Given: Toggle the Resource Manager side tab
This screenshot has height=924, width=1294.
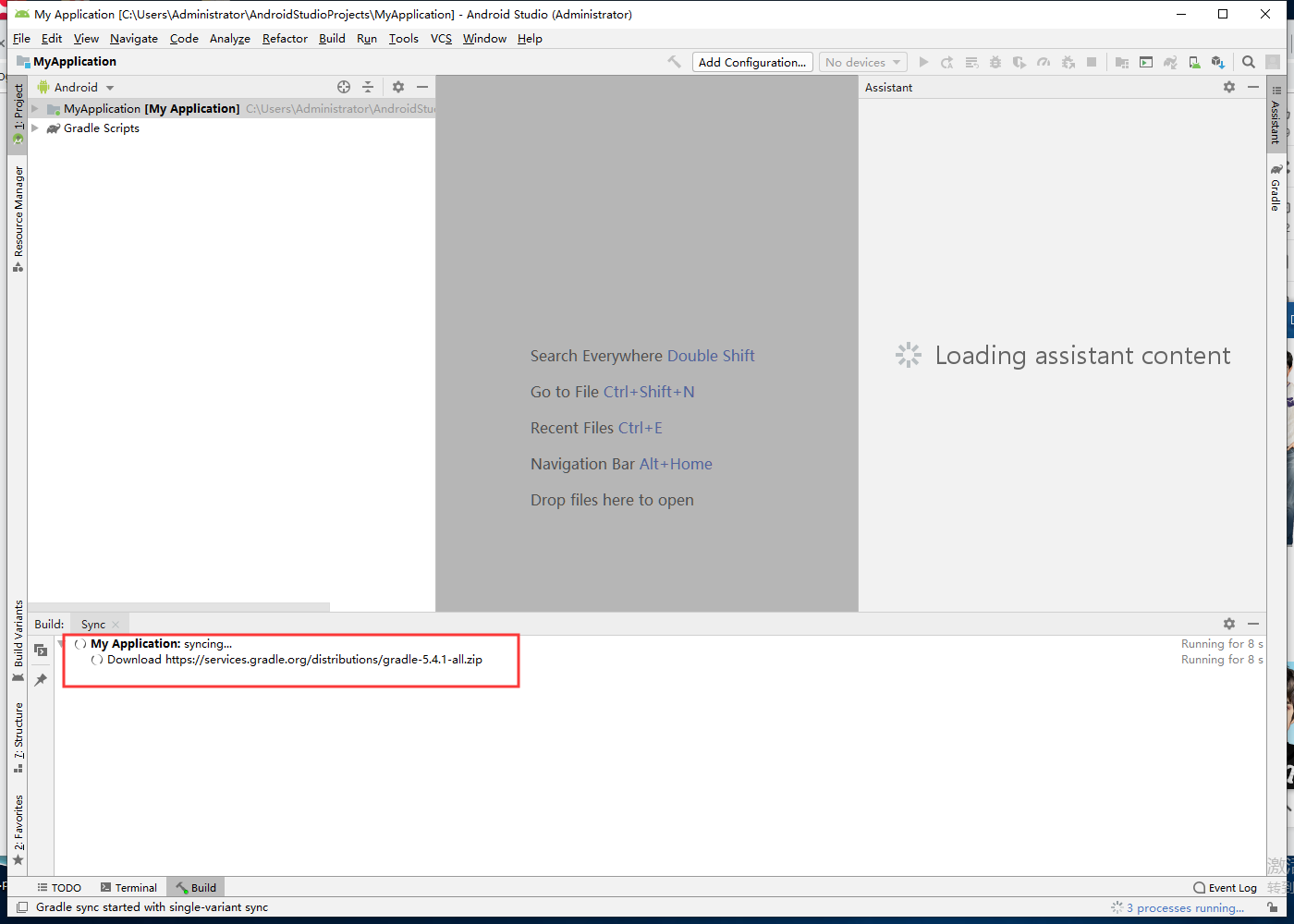Looking at the screenshot, I should click(x=18, y=219).
